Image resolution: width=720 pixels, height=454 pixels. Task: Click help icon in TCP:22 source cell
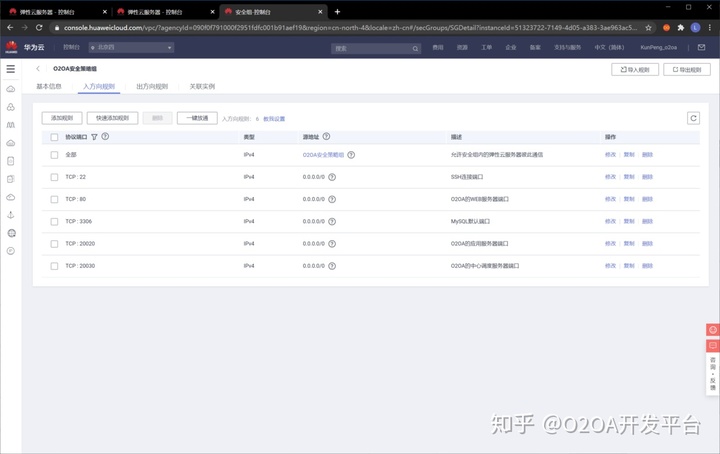pos(332,177)
